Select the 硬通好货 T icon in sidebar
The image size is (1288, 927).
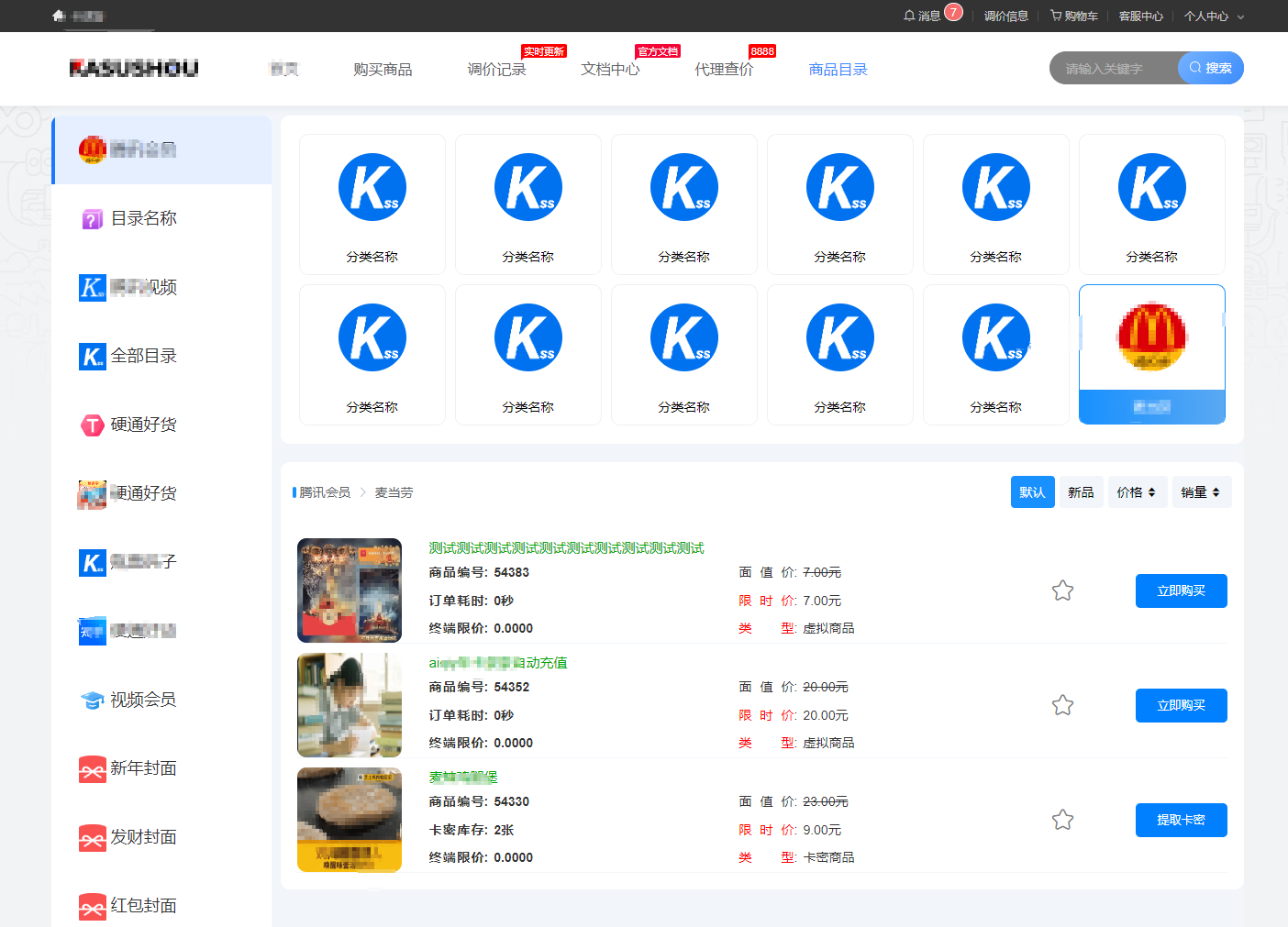pos(92,425)
